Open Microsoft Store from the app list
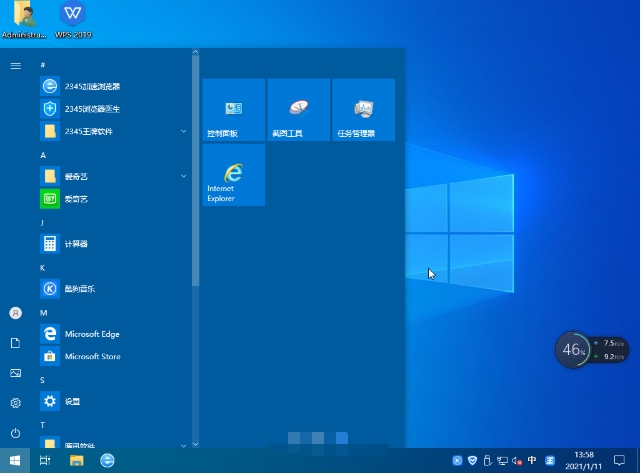 [92, 356]
